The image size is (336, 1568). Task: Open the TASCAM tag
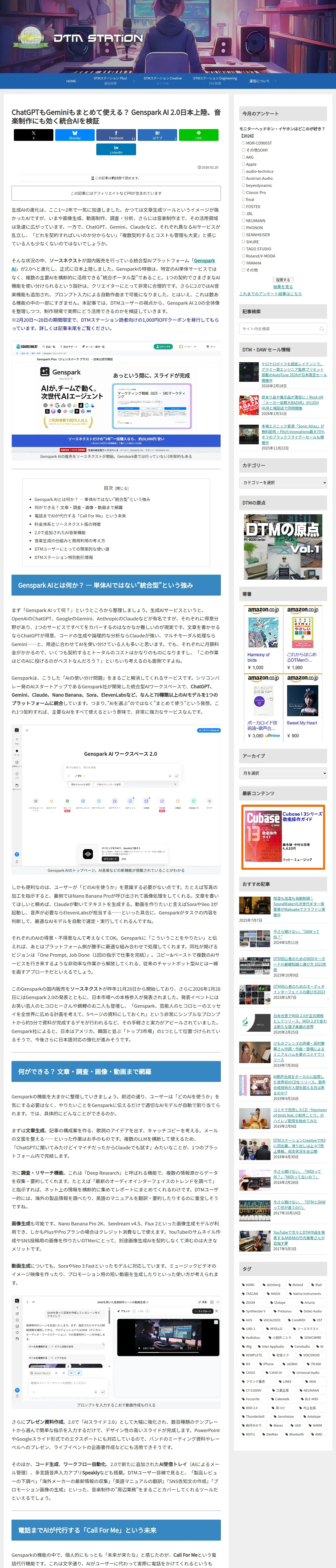pyautogui.click(x=251, y=1294)
